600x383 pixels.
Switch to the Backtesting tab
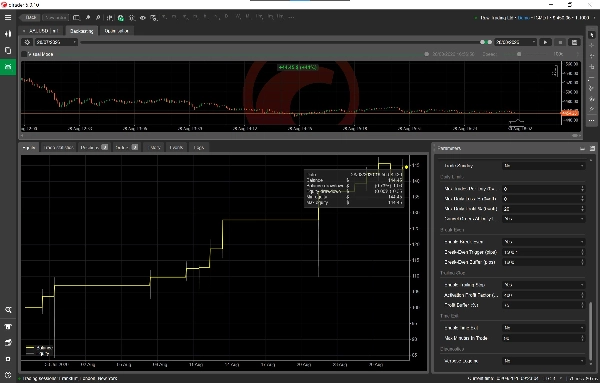click(x=82, y=31)
